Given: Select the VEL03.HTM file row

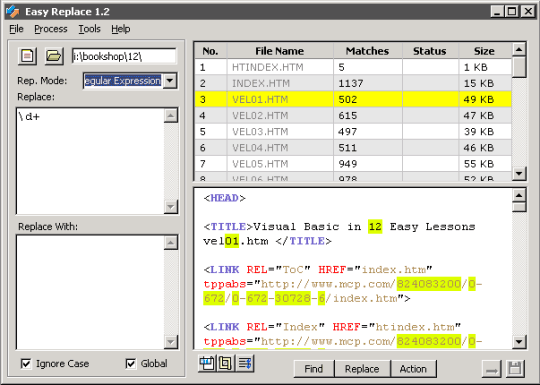Looking at the screenshot, I should (353, 132).
